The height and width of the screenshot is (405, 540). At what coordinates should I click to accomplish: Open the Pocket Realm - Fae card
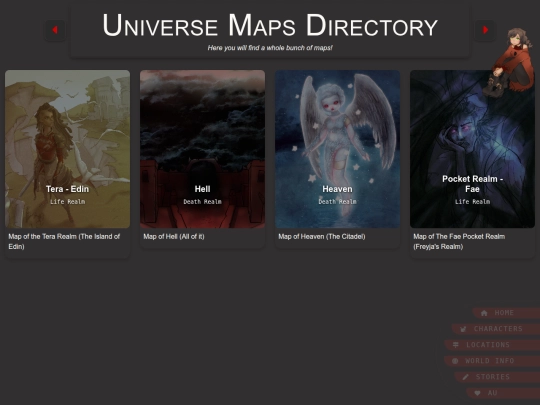[472, 149]
